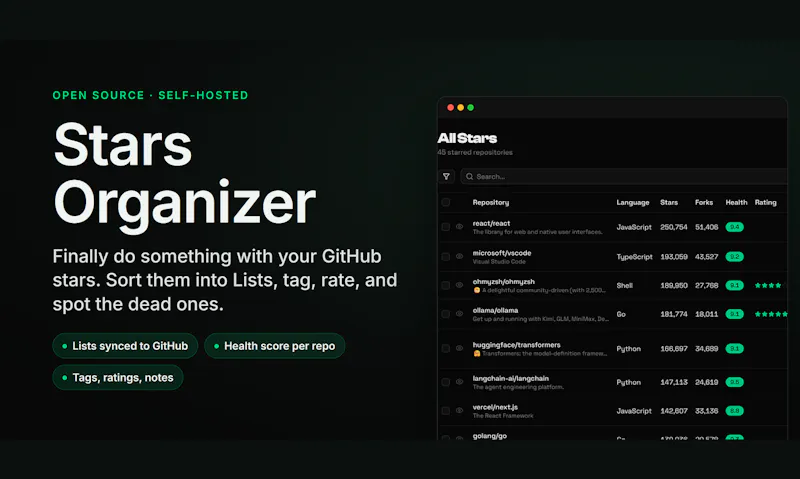Click the magnifier icon in the search field
The image size is (800, 479).
(x=469, y=177)
